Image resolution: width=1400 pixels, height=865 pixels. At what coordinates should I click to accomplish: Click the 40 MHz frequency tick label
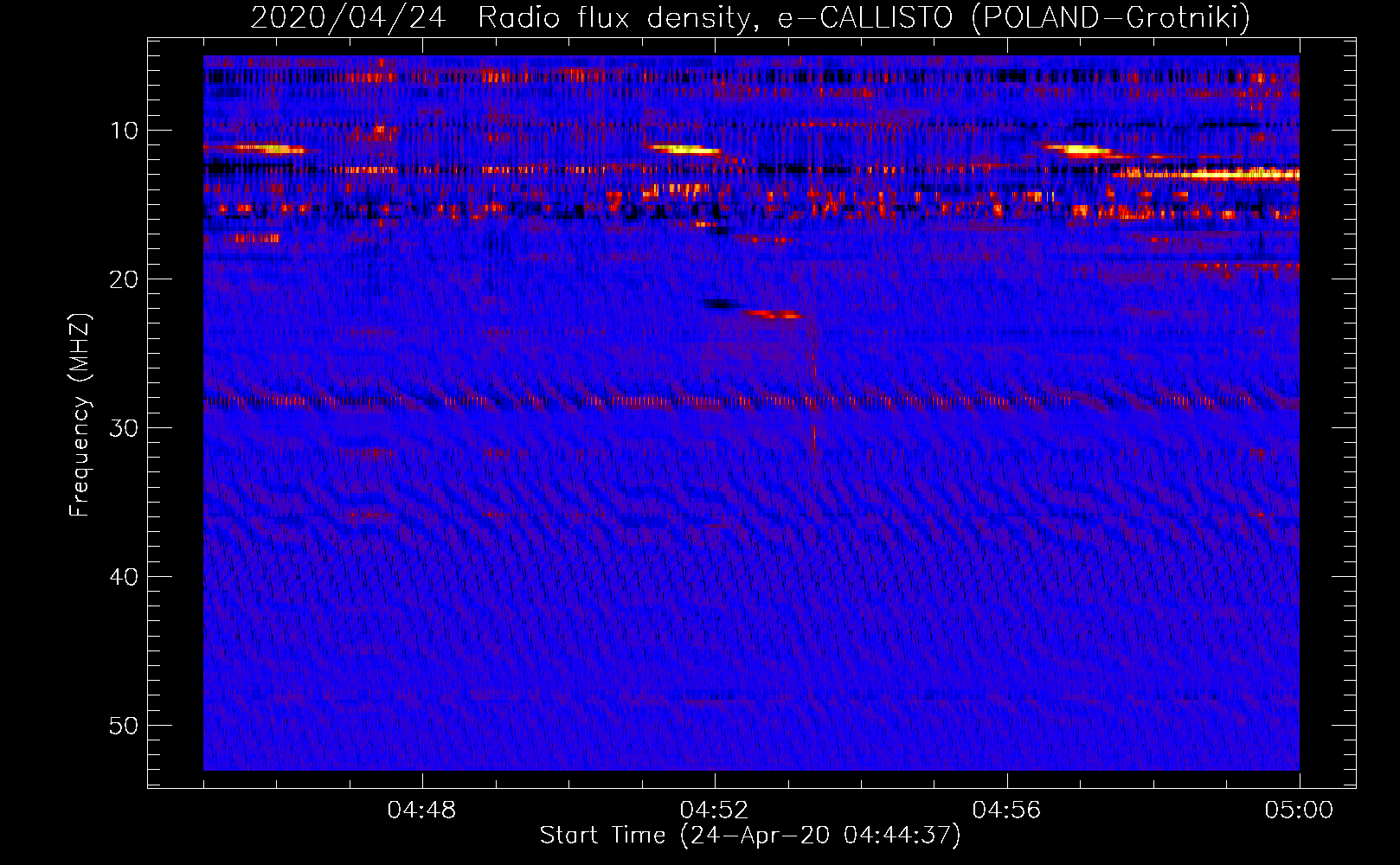[124, 577]
